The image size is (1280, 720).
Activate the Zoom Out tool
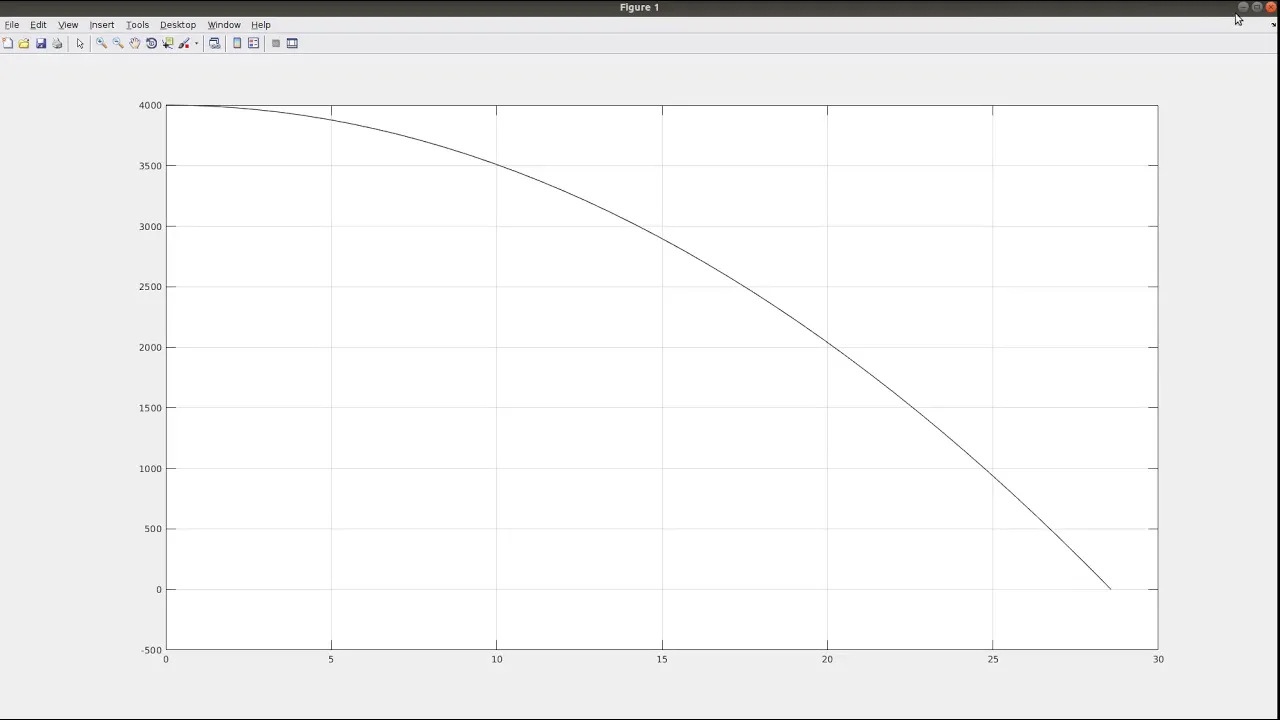[x=118, y=43]
